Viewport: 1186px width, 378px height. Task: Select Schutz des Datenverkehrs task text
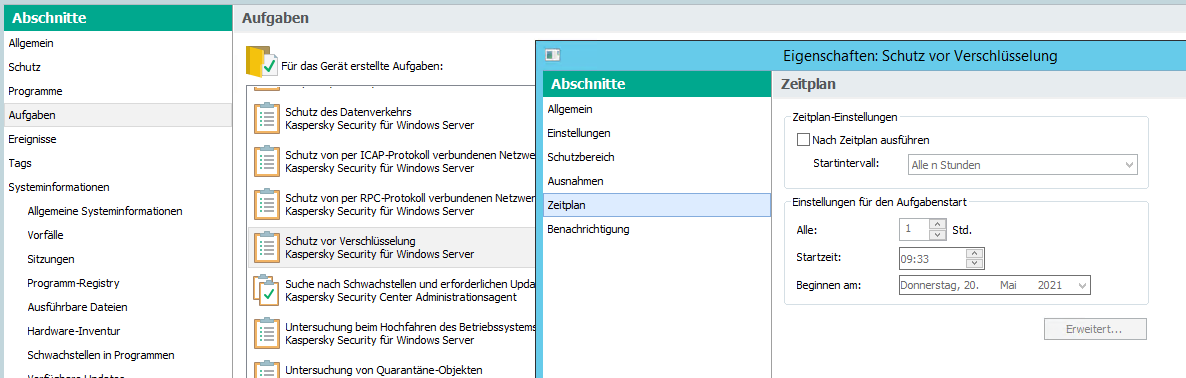(x=347, y=112)
